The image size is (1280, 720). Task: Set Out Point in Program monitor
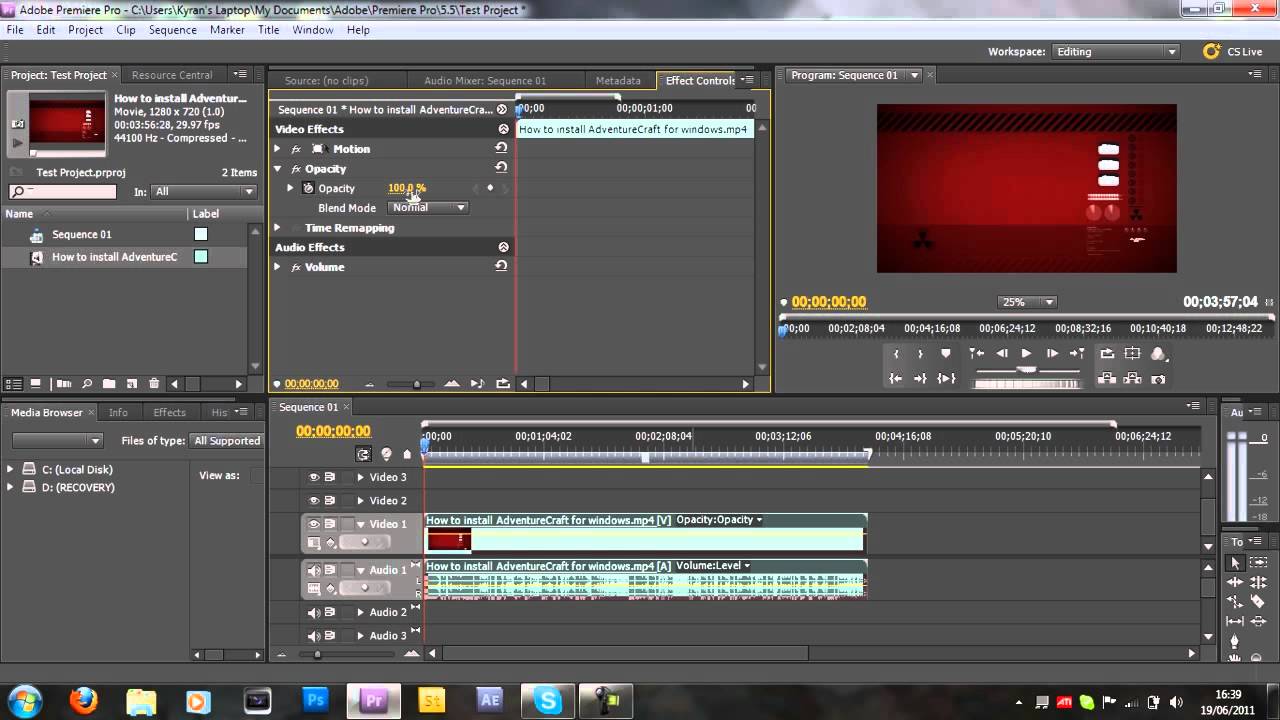(920, 353)
